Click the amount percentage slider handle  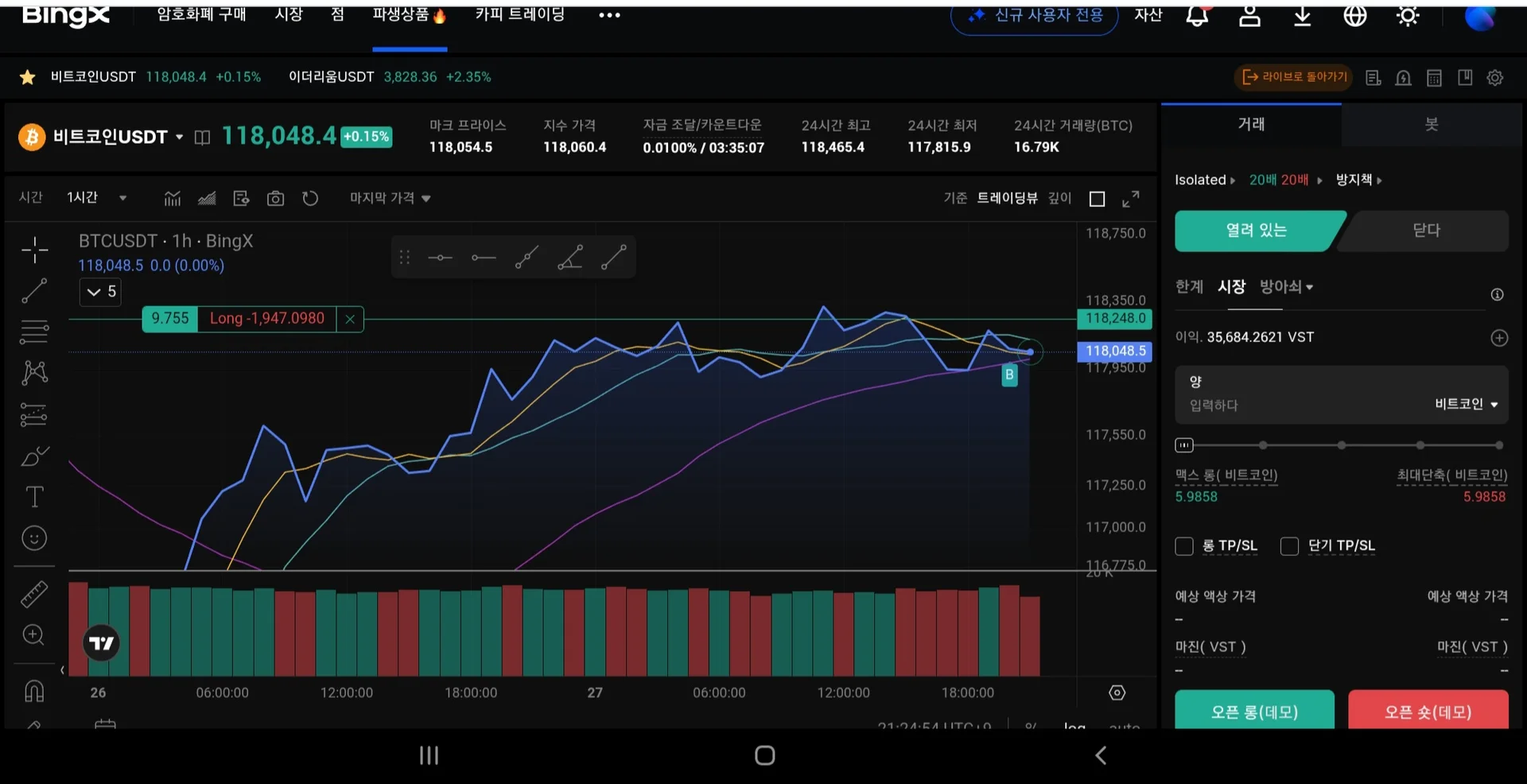point(1184,445)
